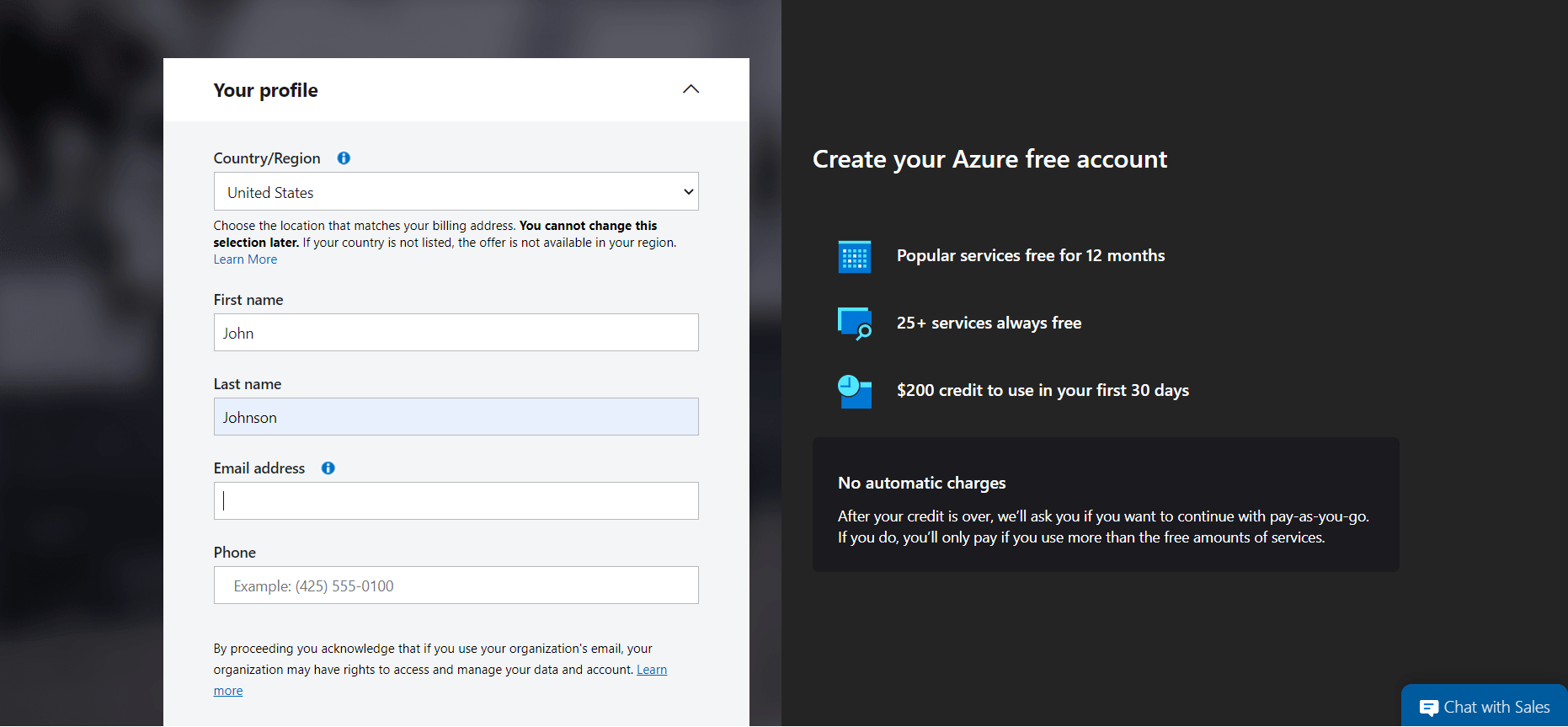Screen dimensions: 1568x727
Task: Click the Email address label
Action: tap(259, 468)
